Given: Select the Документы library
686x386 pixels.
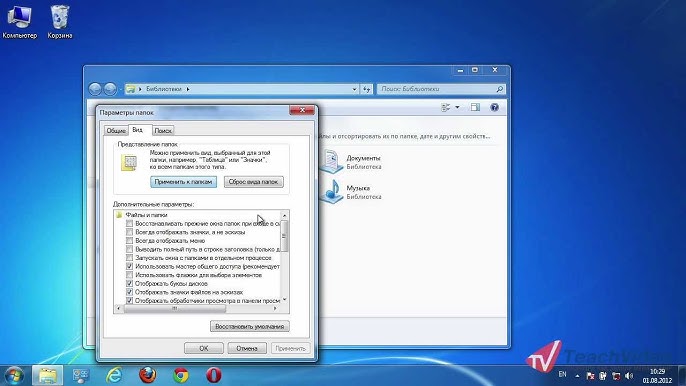Looking at the screenshot, I should tap(352, 161).
